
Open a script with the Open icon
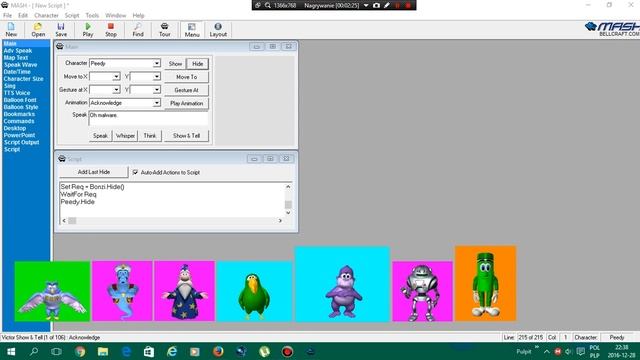point(38,30)
